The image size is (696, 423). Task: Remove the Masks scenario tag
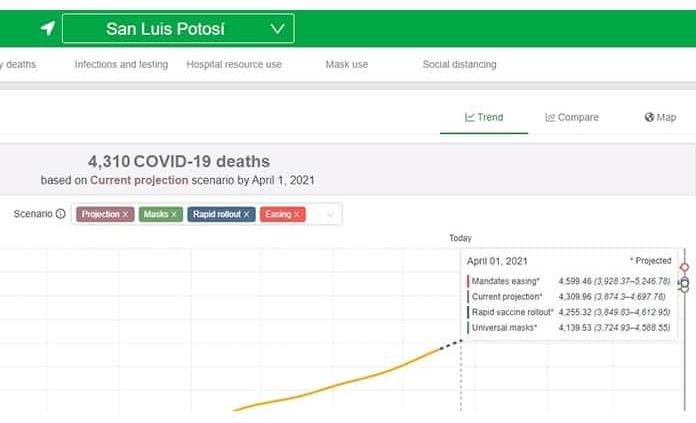click(174, 214)
